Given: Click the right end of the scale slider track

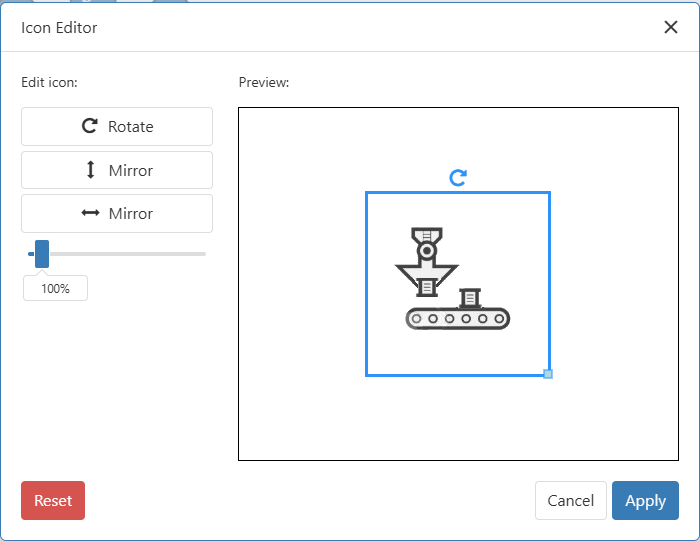Looking at the screenshot, I should pyautogui.click(x=203, y=254).
